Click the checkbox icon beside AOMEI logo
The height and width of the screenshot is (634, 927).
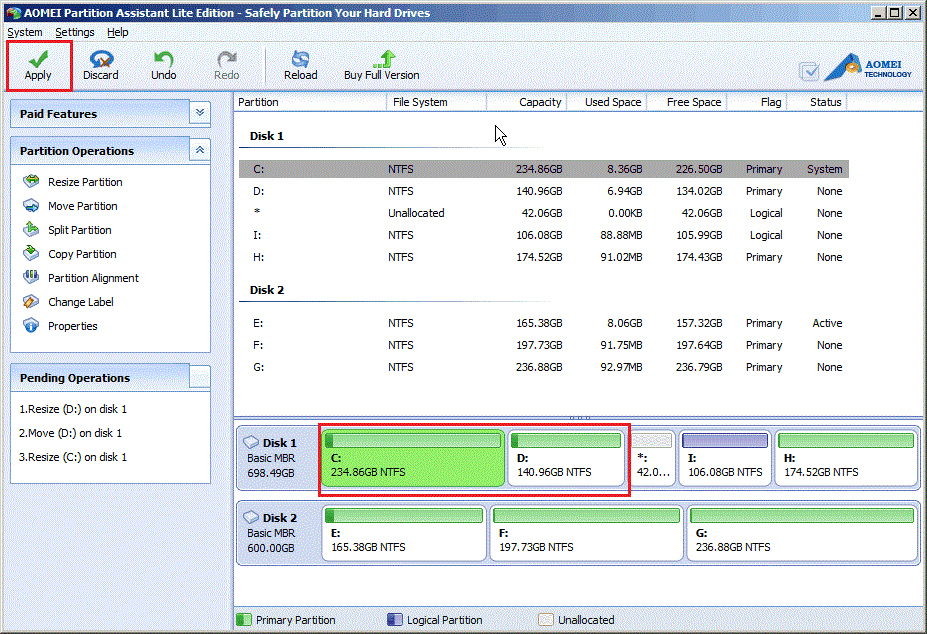[x=810, y=71]
